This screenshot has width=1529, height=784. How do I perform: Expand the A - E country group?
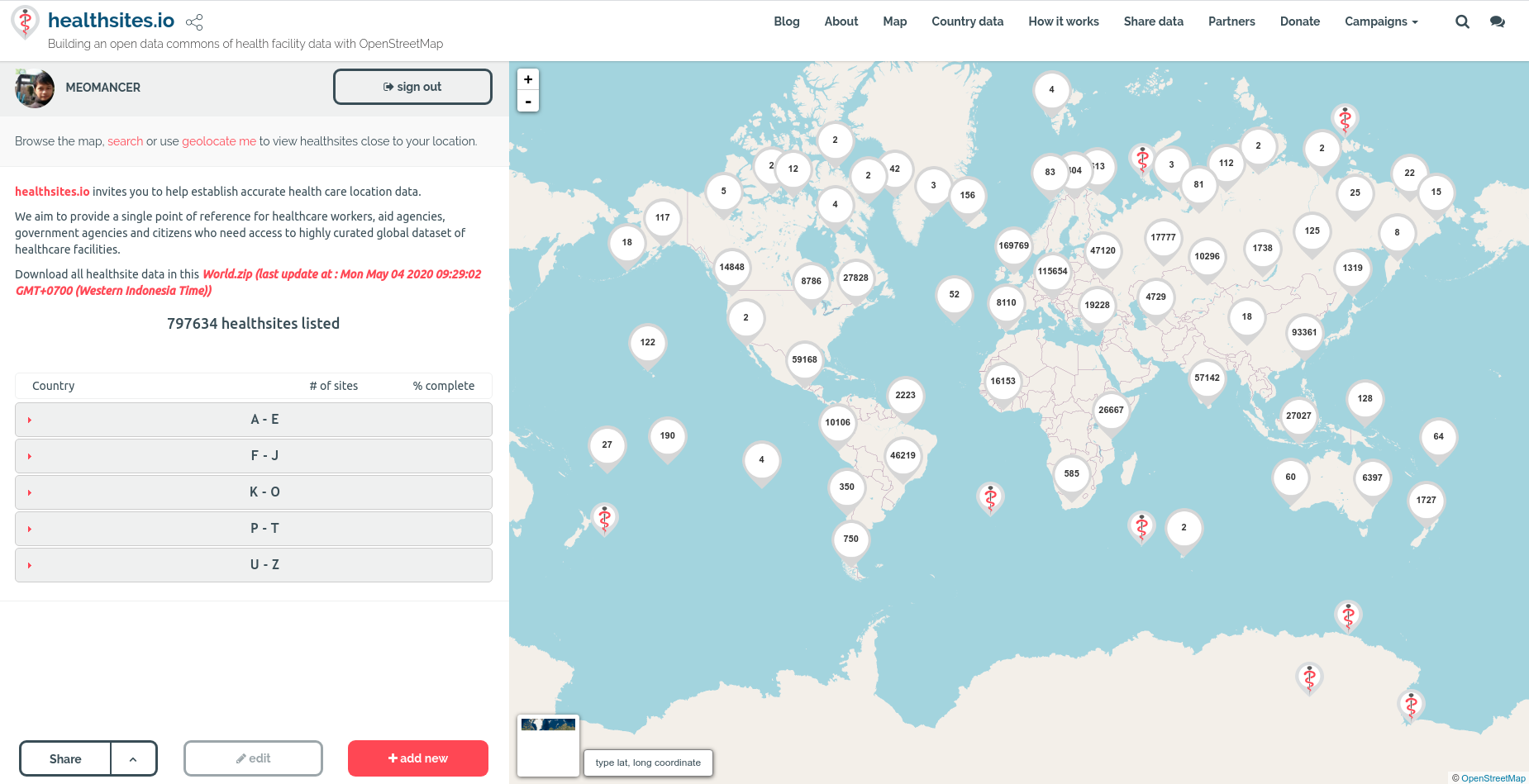pos(254,420)
